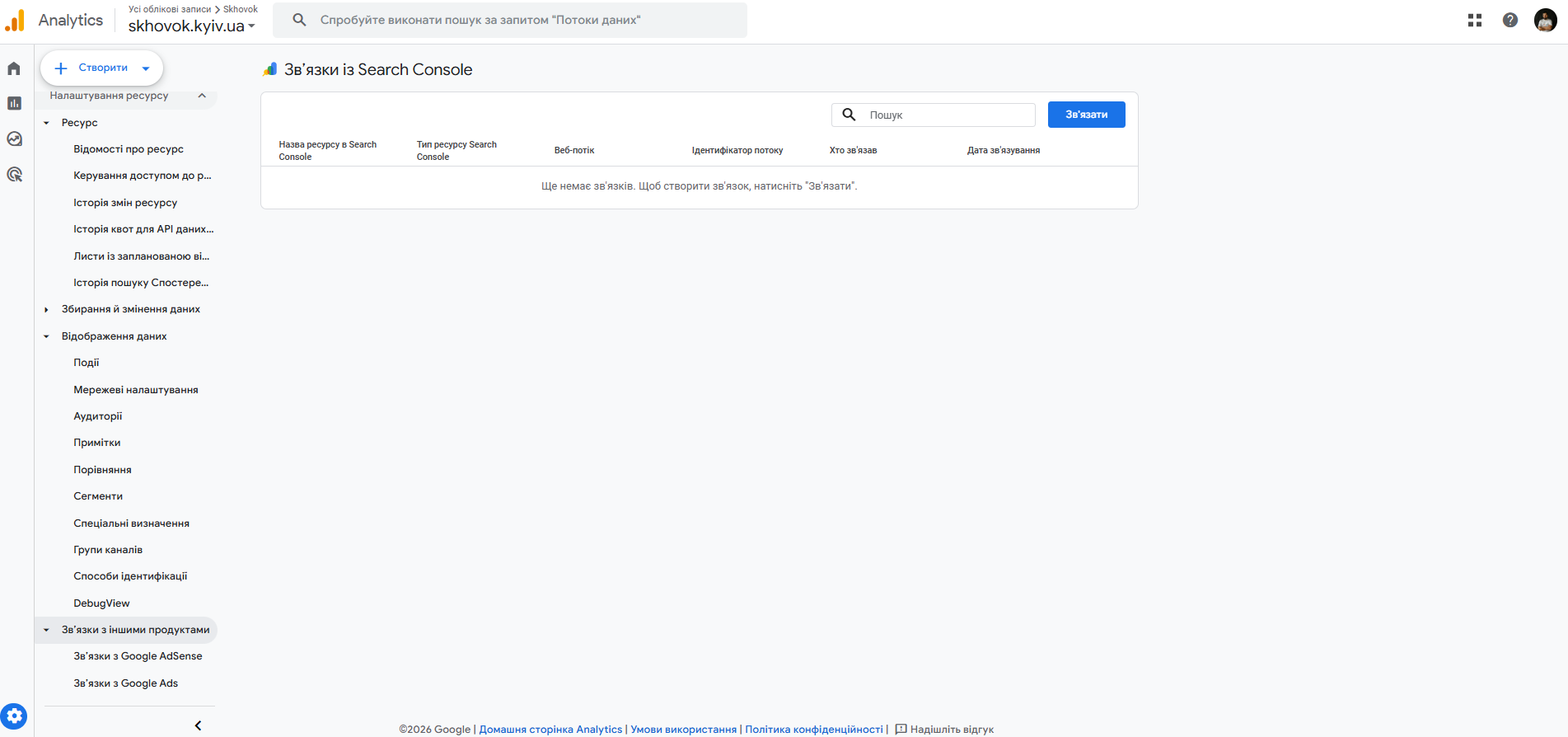The image size is (1568, 737).
Task: Collapse the Ресурс tree group
Action: click(x=46, y=123)
